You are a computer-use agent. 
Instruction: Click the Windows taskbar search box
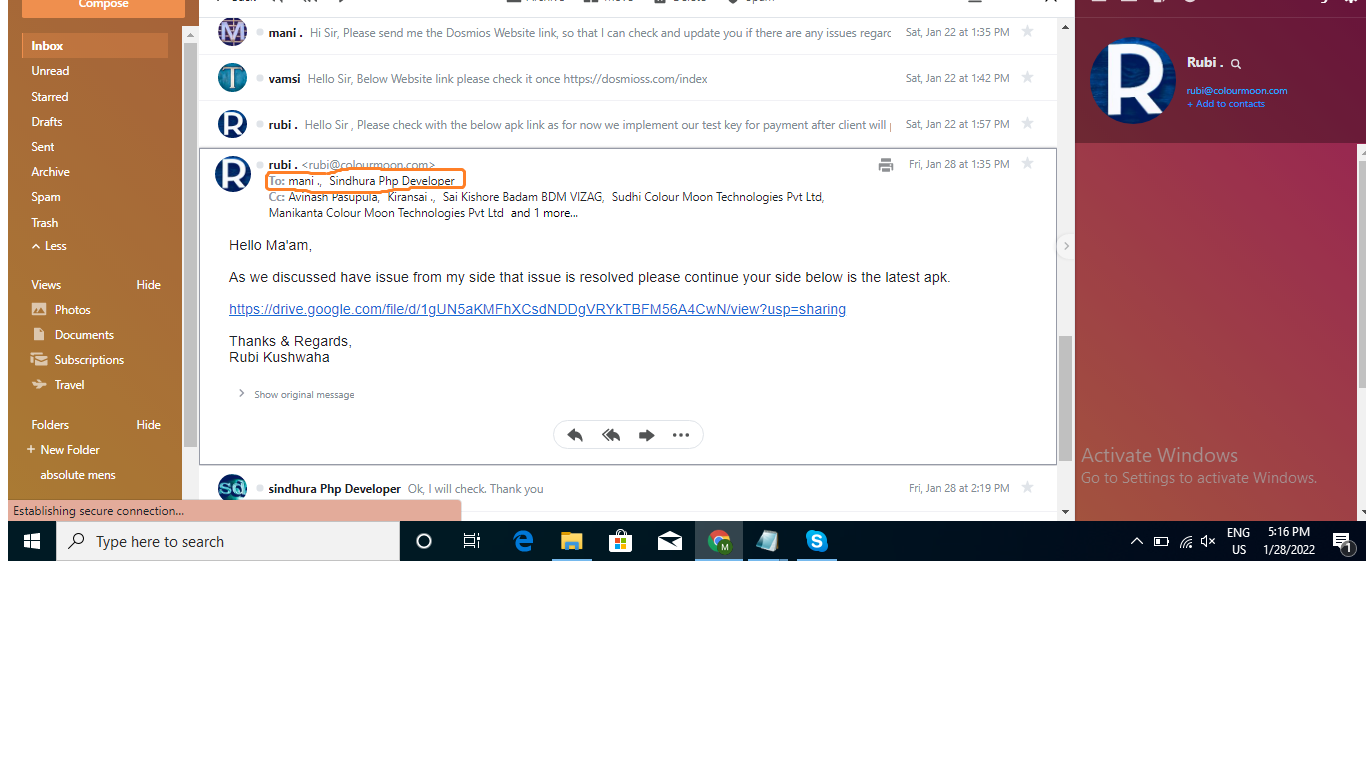(x=229, y=541)
